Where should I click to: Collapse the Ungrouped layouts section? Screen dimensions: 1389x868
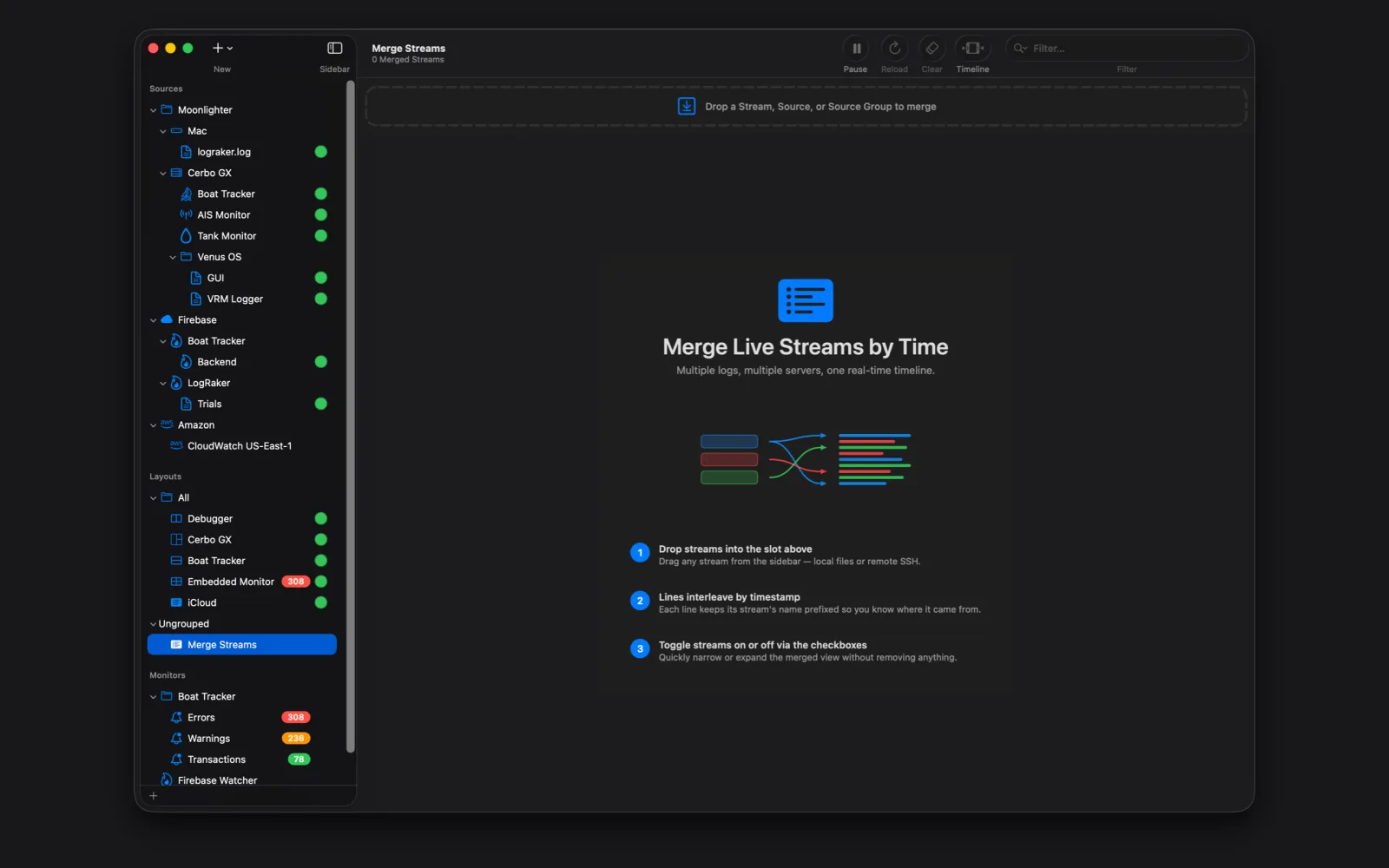tap(154, 624)
